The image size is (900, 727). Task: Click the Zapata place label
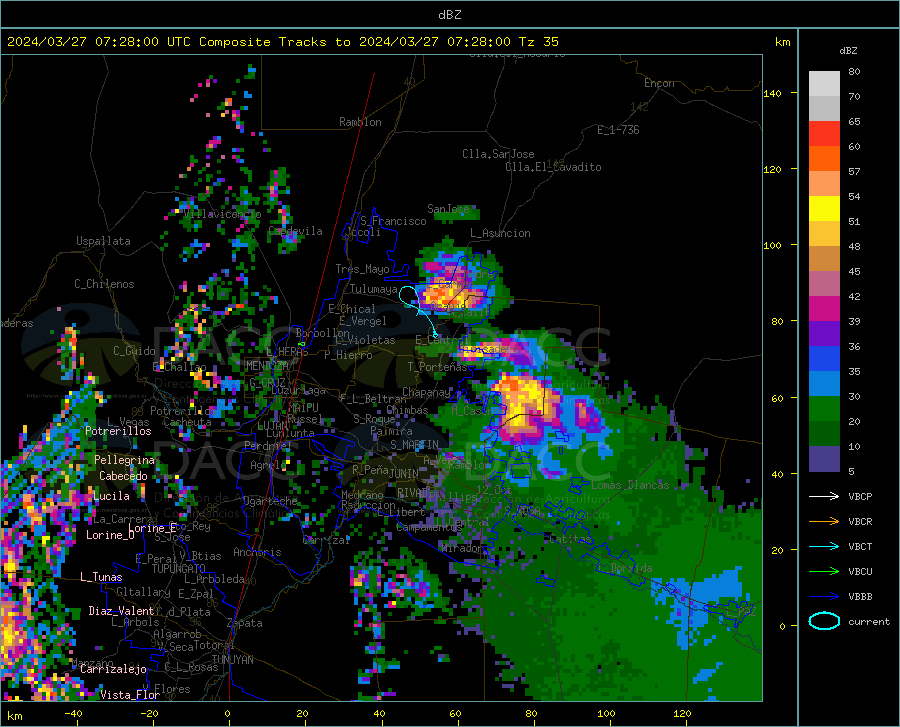click(245, 623)
